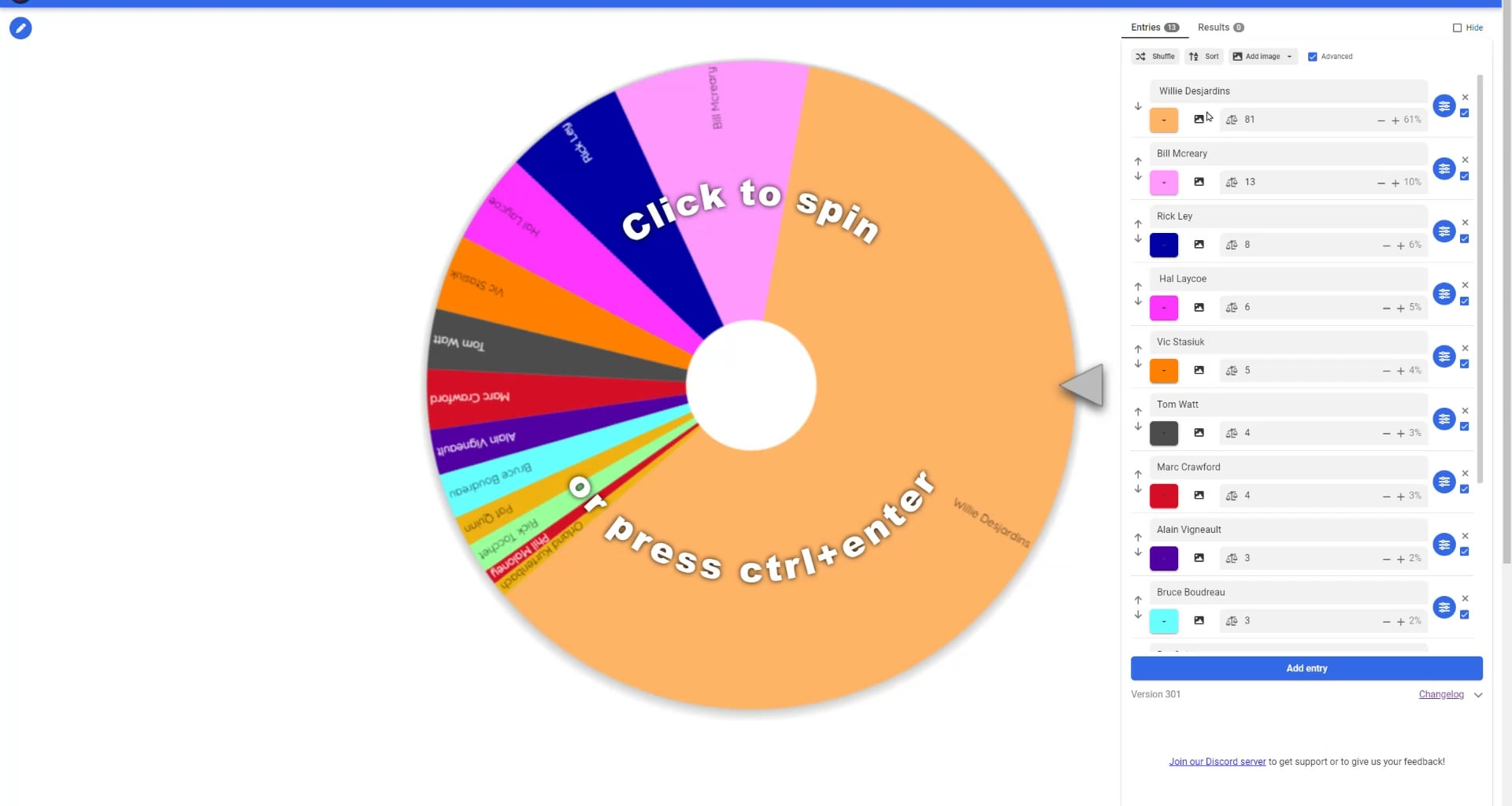Remove the Hal Laycoe entry with X

click(x=1465, y=286)
